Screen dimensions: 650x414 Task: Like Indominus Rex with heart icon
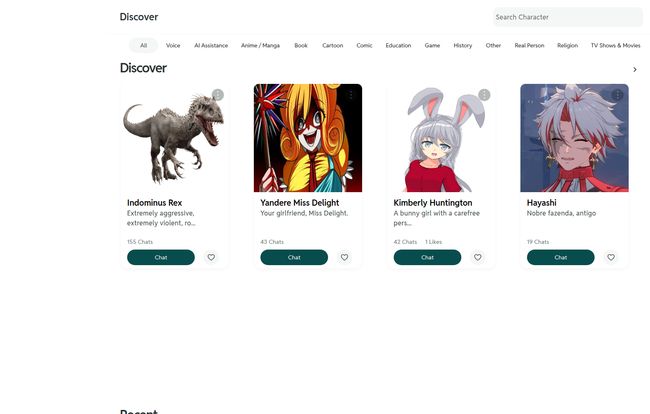(x=211, y=257)
